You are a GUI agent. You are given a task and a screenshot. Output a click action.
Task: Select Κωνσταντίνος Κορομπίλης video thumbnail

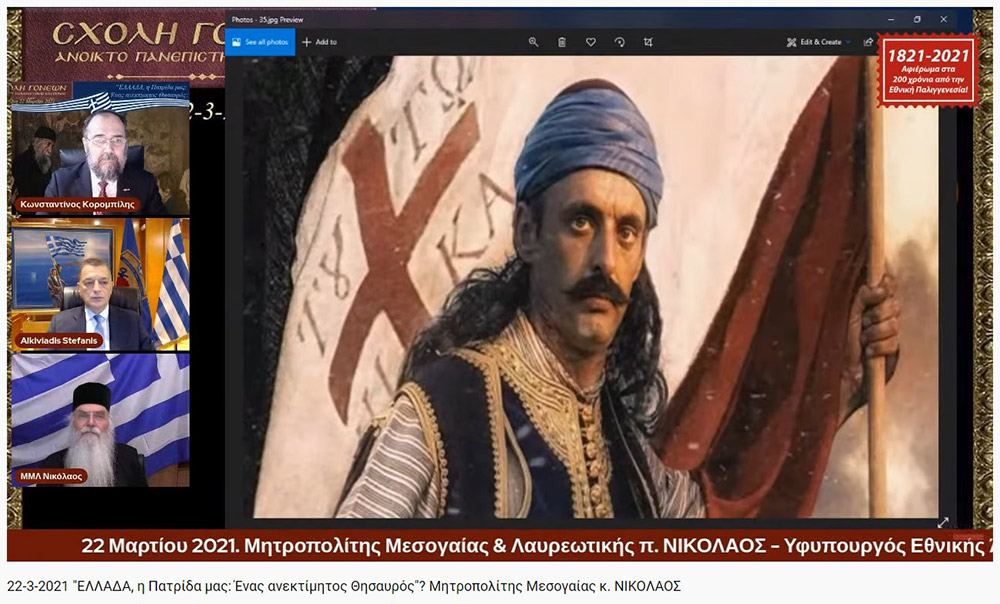[100, 148]
